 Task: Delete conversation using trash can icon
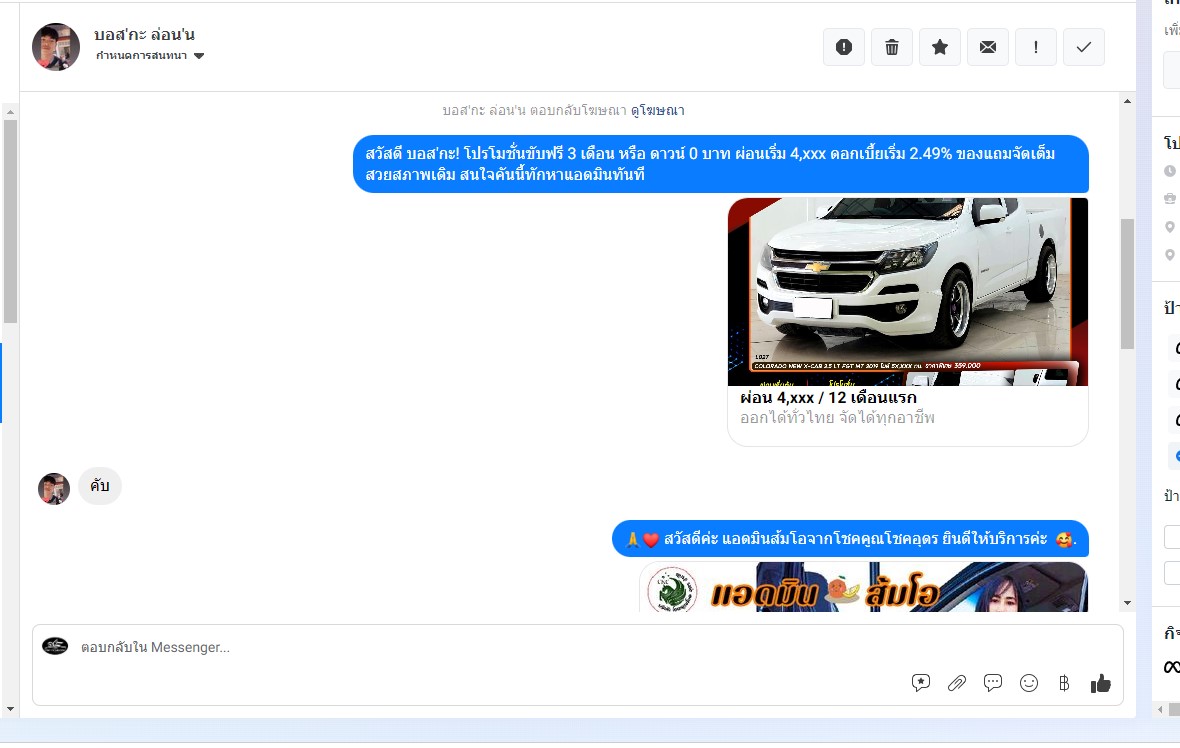point(892,47)
